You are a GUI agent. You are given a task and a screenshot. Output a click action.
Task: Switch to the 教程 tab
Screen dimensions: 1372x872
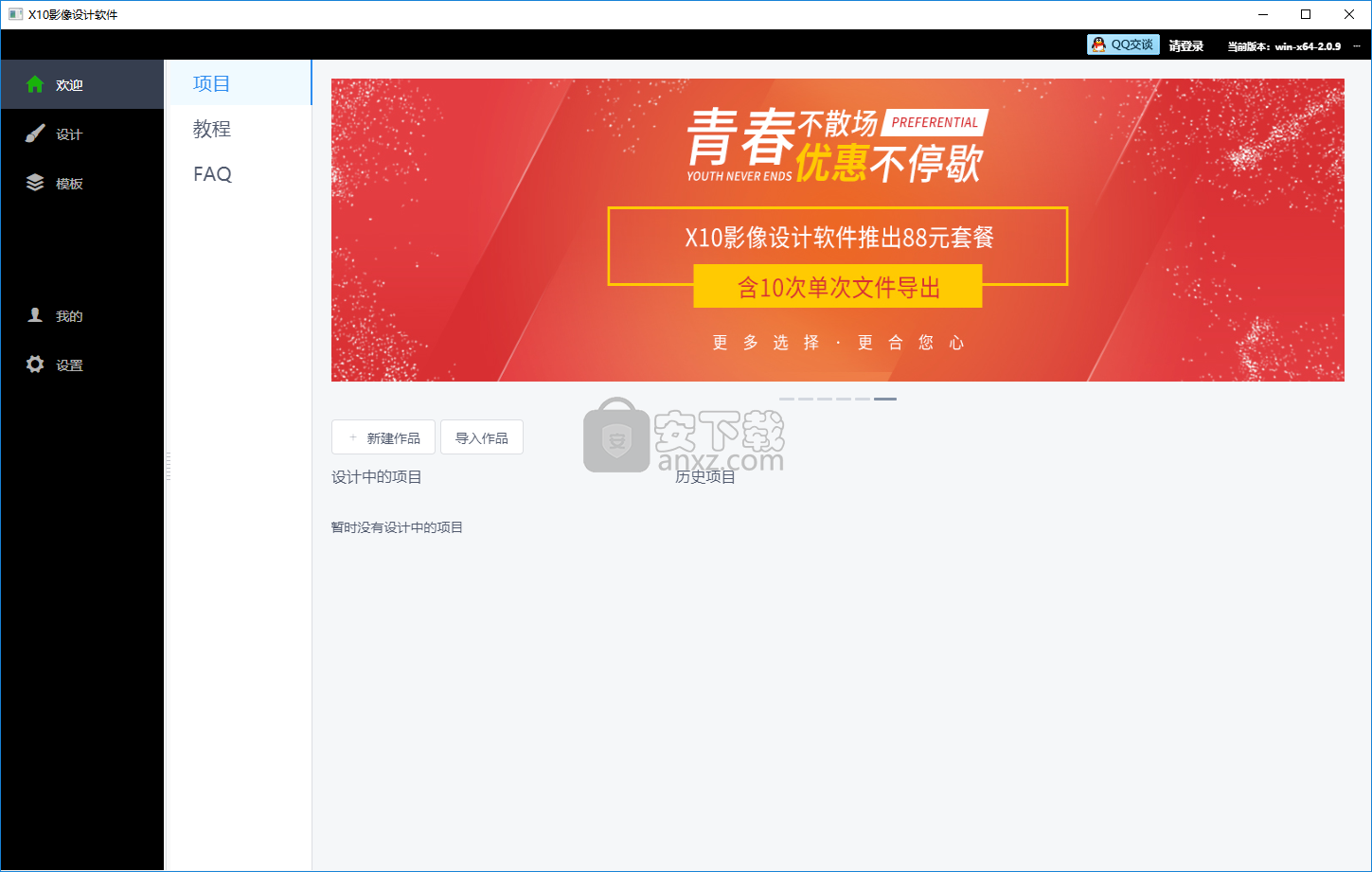click(x=238, y=129)
